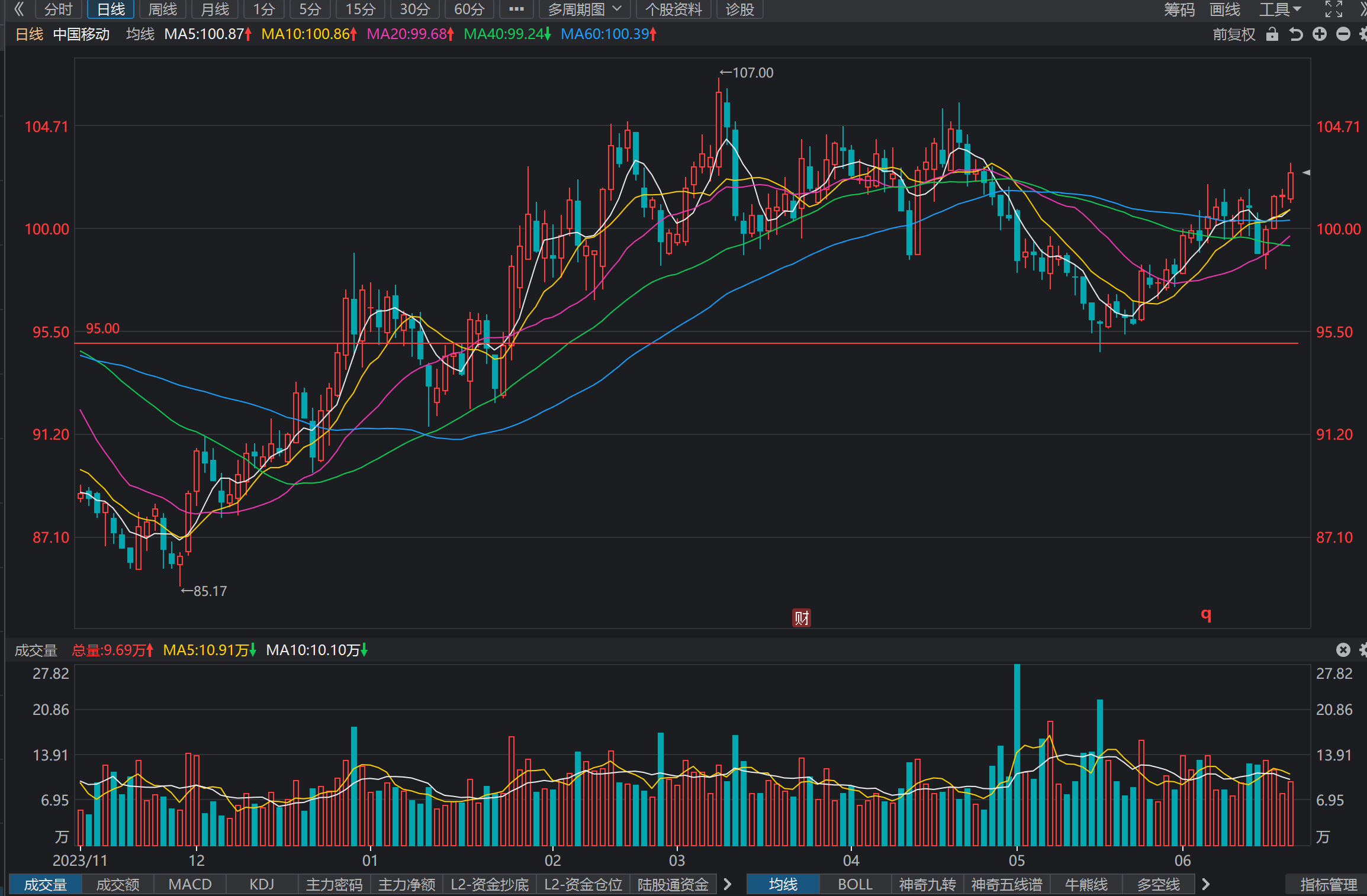
Task: Select the 15分 period
Action: pyautogui.click(x=361, y=9)
